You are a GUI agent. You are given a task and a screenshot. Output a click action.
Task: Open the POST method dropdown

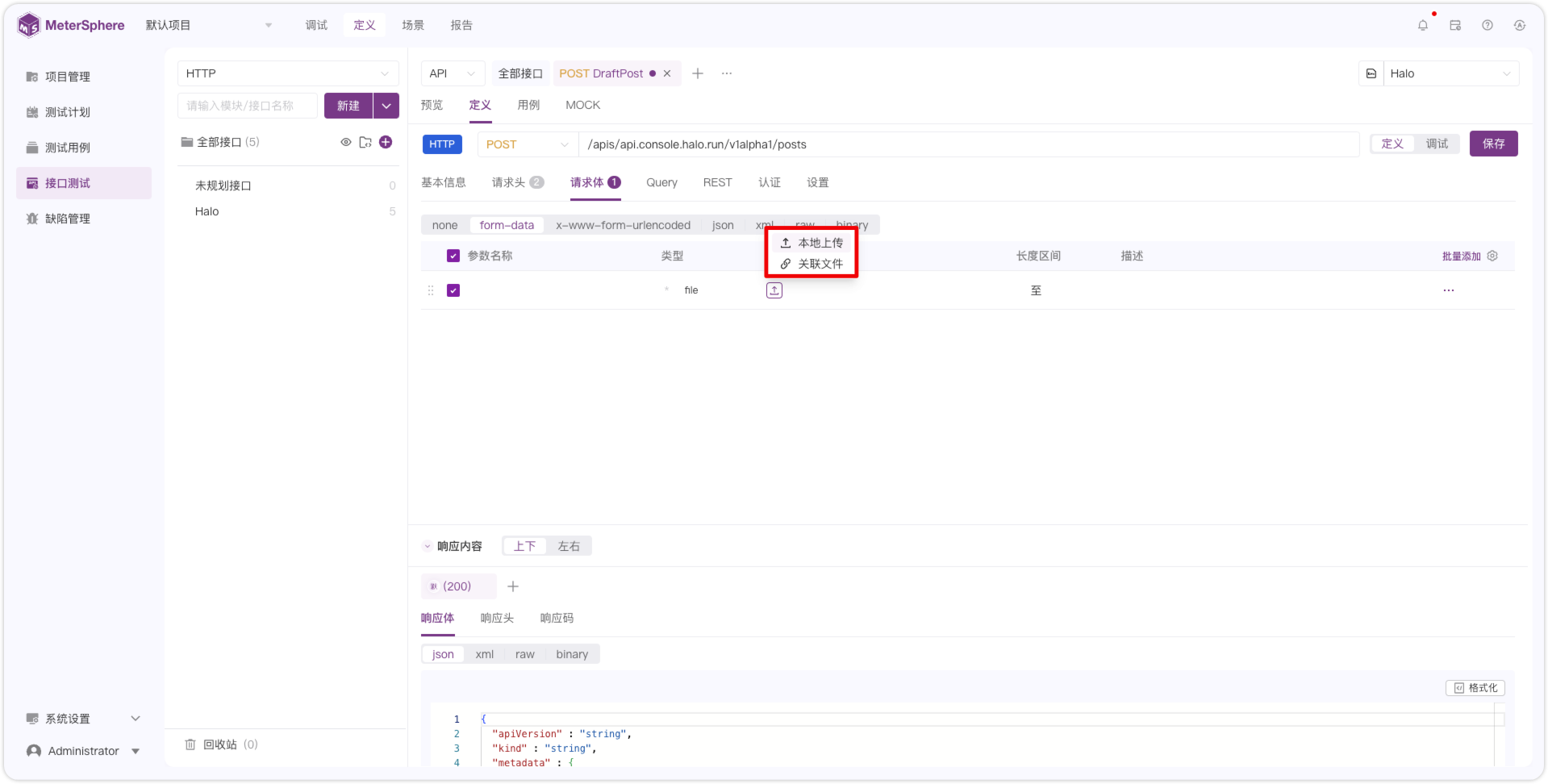coord(528,144)
